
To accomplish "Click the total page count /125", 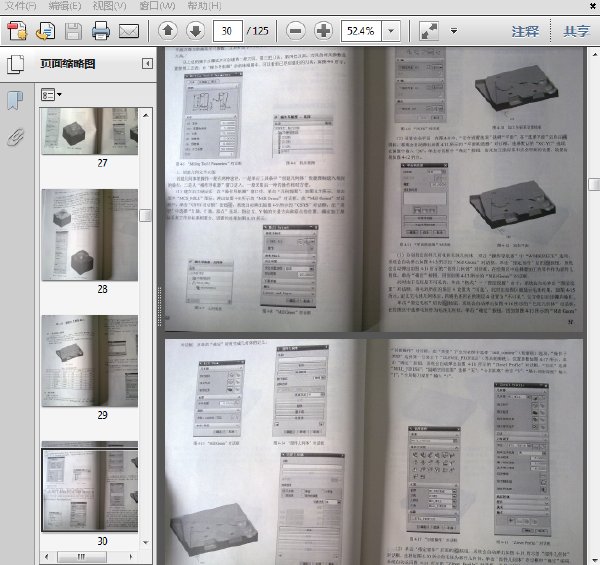I will (x=258, y=31).
